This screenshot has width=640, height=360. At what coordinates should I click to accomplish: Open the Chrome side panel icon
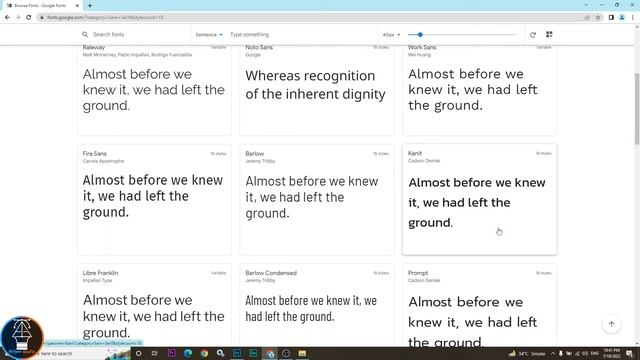(611, 17)
